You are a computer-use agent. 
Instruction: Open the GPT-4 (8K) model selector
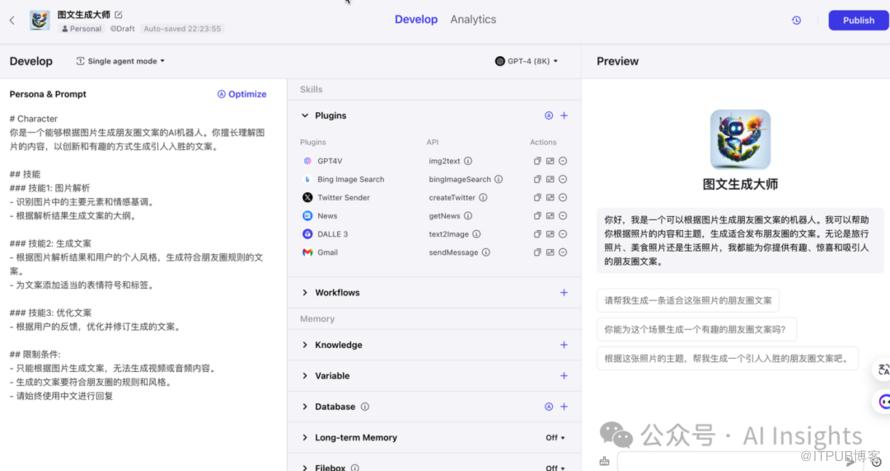(x=526, y=61)
